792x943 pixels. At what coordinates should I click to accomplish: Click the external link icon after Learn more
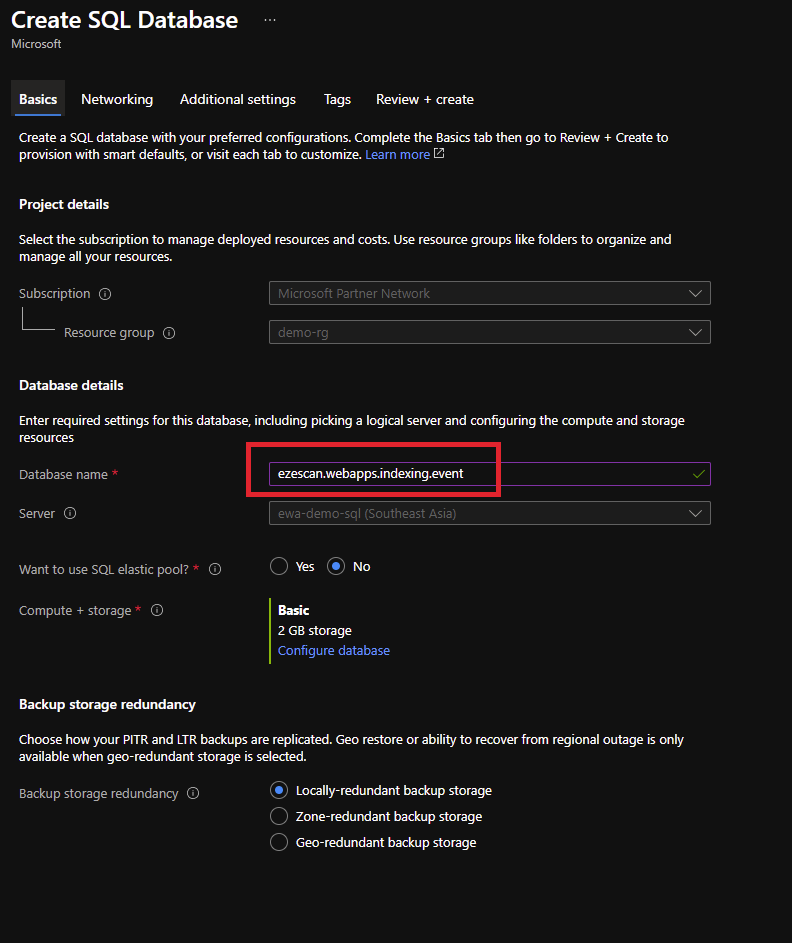[x=439, y=155]
